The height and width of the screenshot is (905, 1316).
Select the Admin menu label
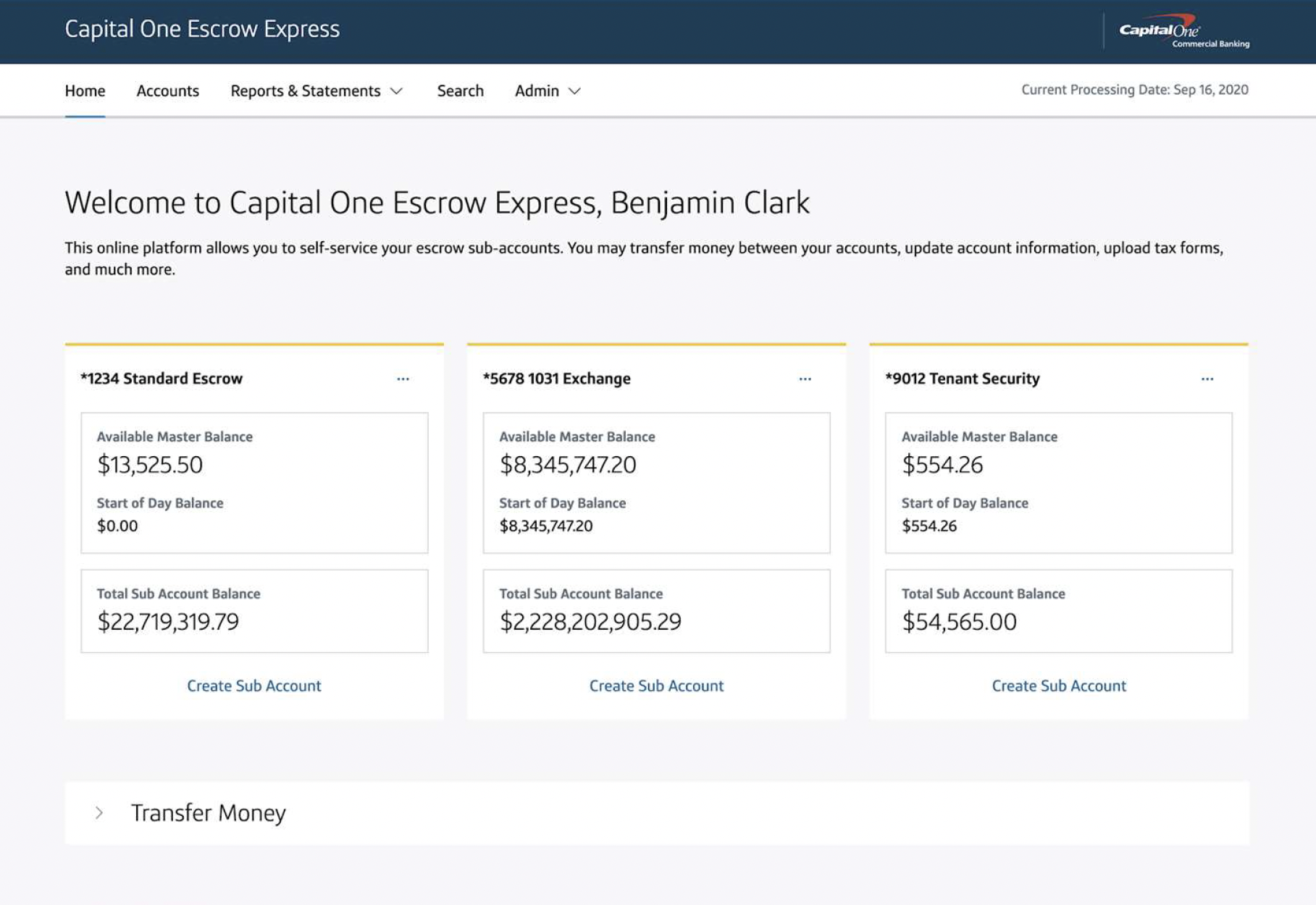(x=537, y=90)
